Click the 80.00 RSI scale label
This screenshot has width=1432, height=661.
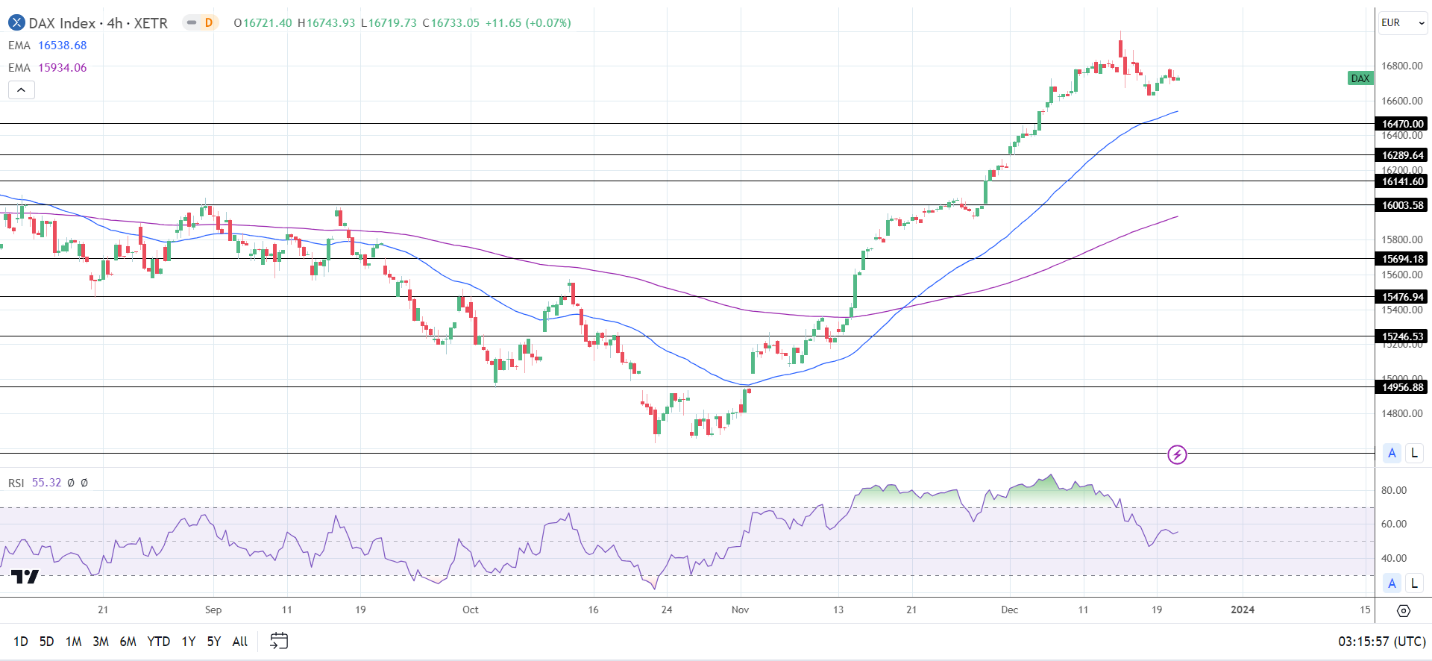click(x=1394, y=490)
